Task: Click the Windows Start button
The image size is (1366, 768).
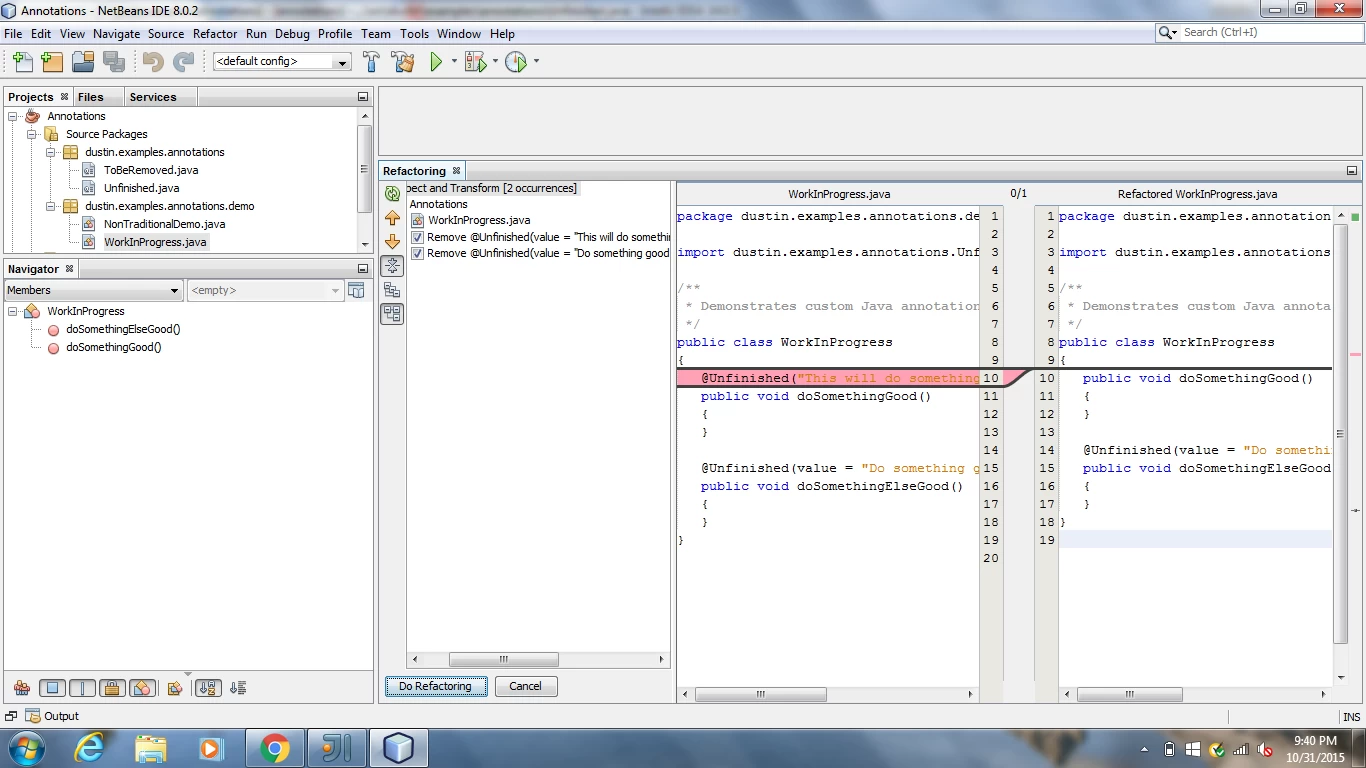Action: pos(26,748)
